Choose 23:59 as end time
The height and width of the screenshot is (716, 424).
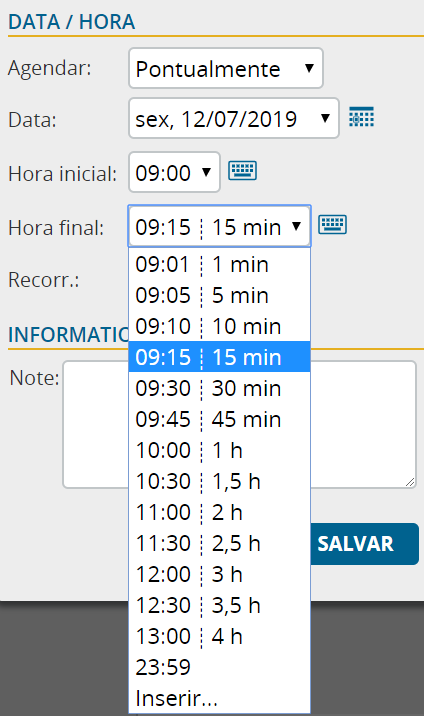(220, 667)
